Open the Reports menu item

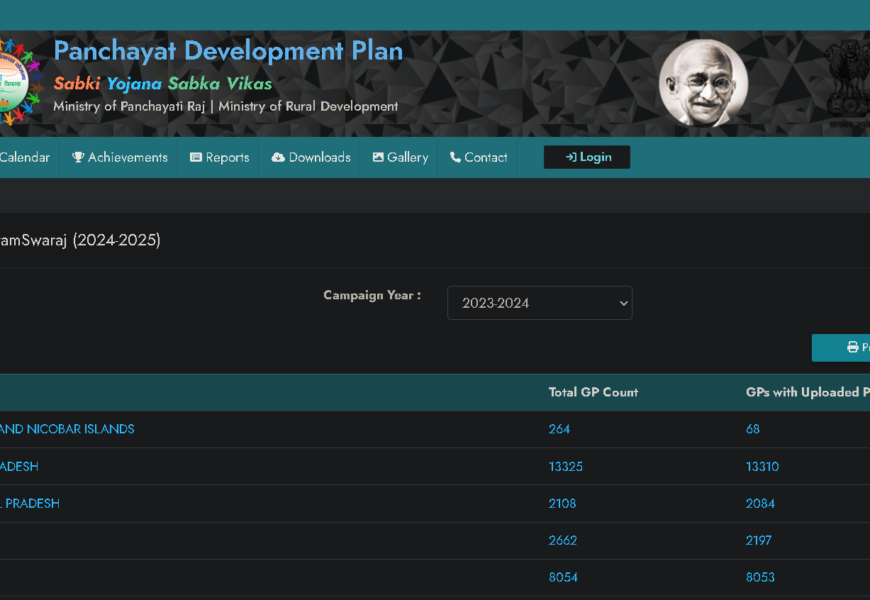220,158
